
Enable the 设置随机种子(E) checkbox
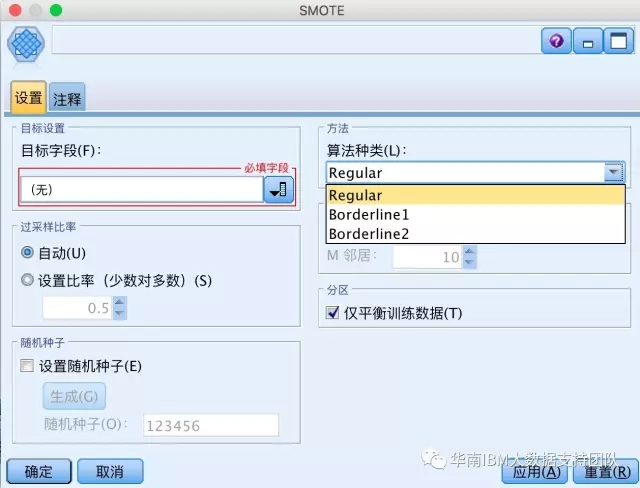click(x=27, y=365)
